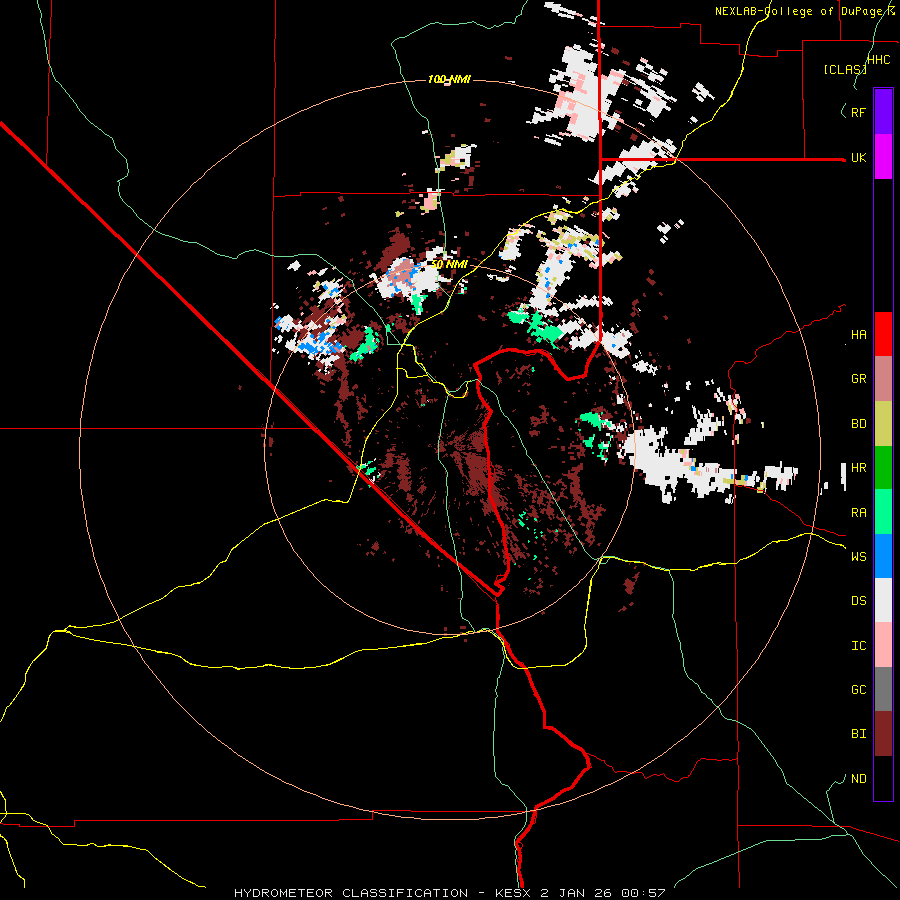Click the HHC product label

878,60
